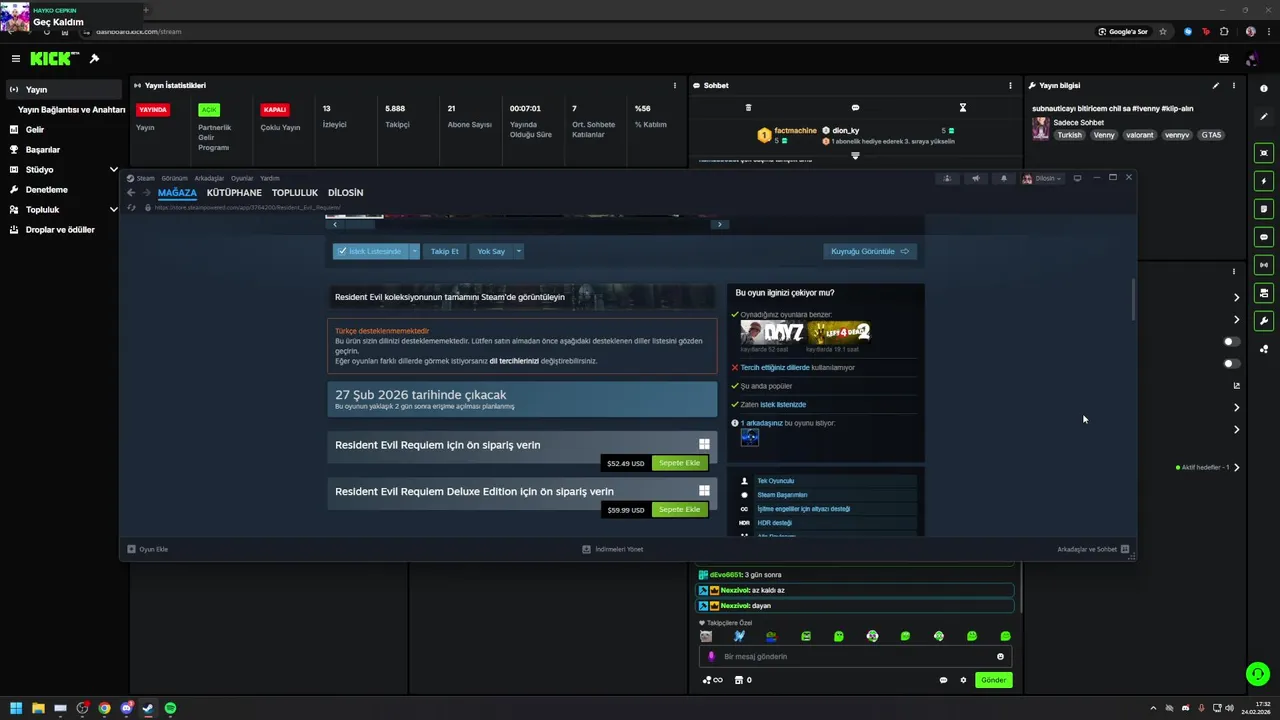Image resolution: width=1280 pixels, height=720 pixels.
Task: Add Deluxe Edition to cart ($59.99)
Action: coord(679,510)
